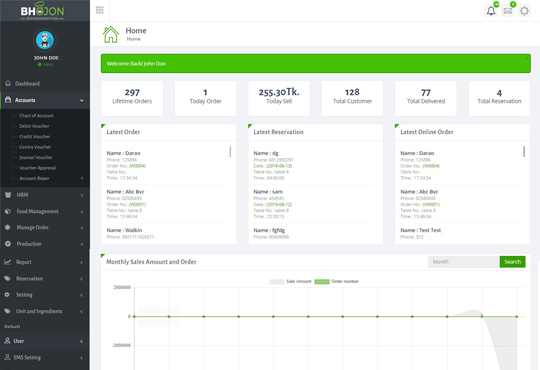Focus the Month input field
The image size is (540, 370).
(x=464, y=262)
